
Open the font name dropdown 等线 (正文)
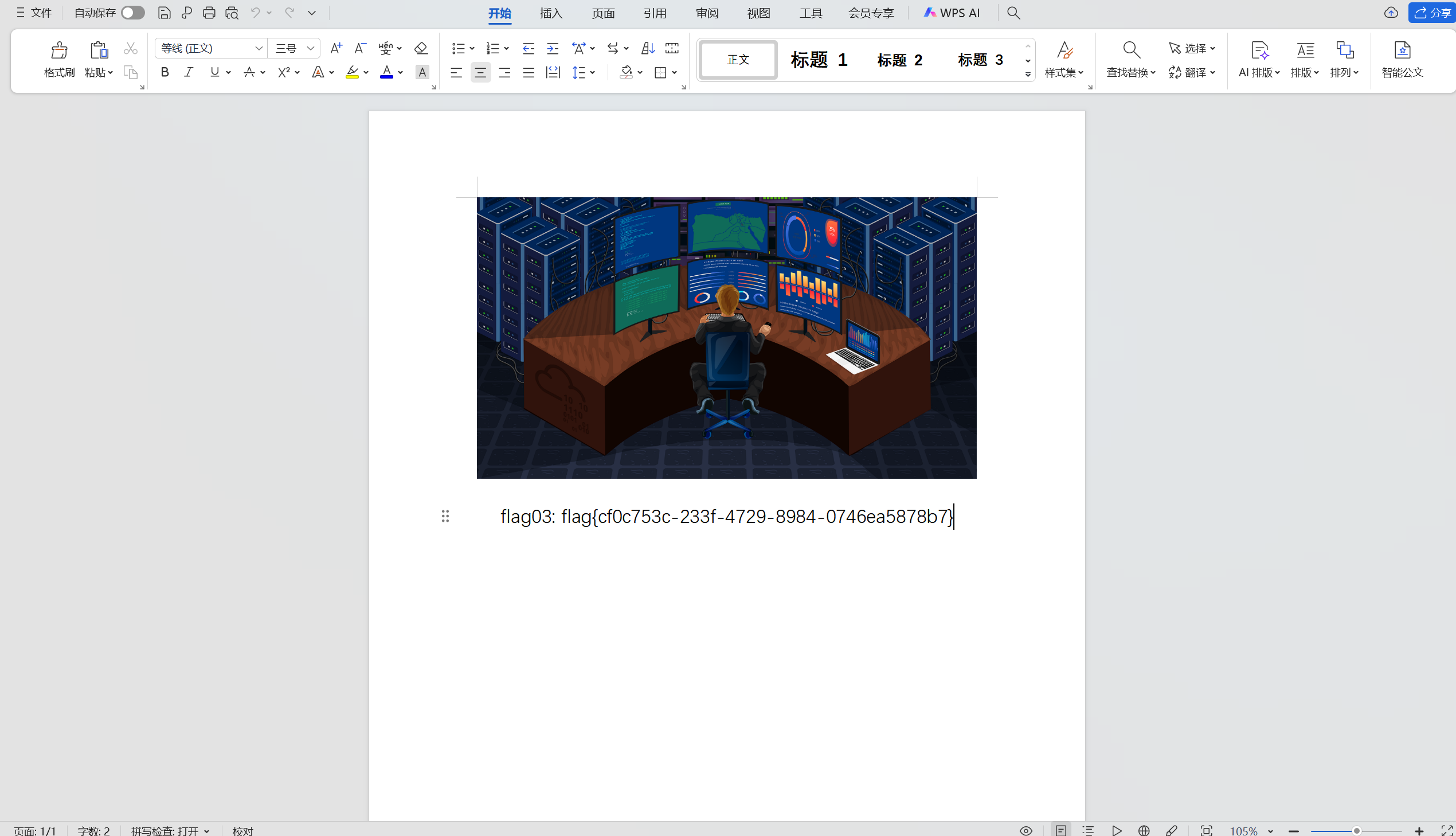click(x=259, y=48)
